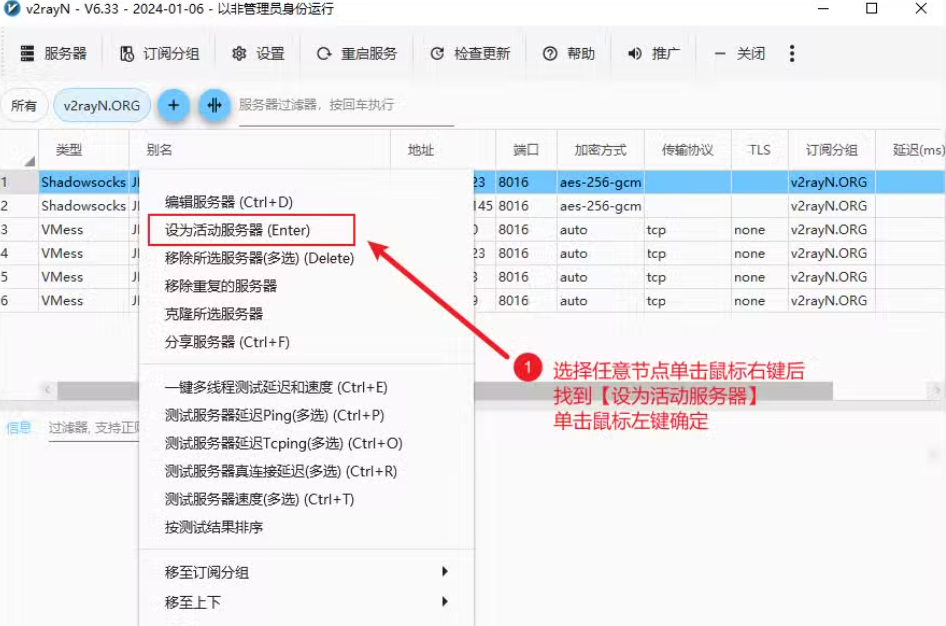Select 分享服务器 (Ctrl+F) menu entry
This screenshot has width=946, height=626.
point(227,342)
